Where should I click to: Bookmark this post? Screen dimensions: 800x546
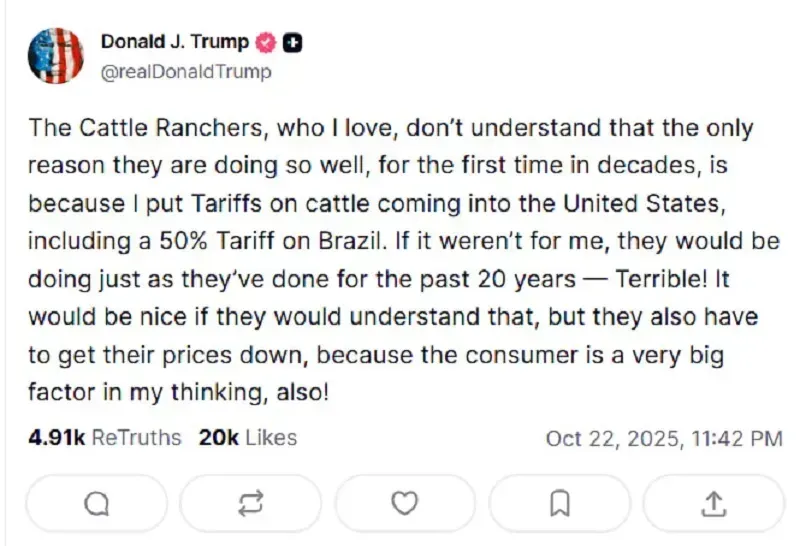pyautogui.click(x=560, y=504)
